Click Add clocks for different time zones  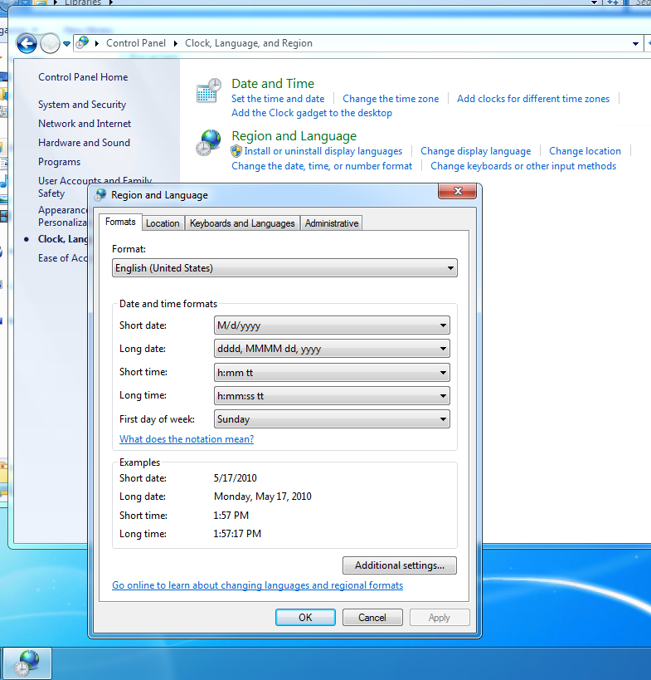(533, 99)
